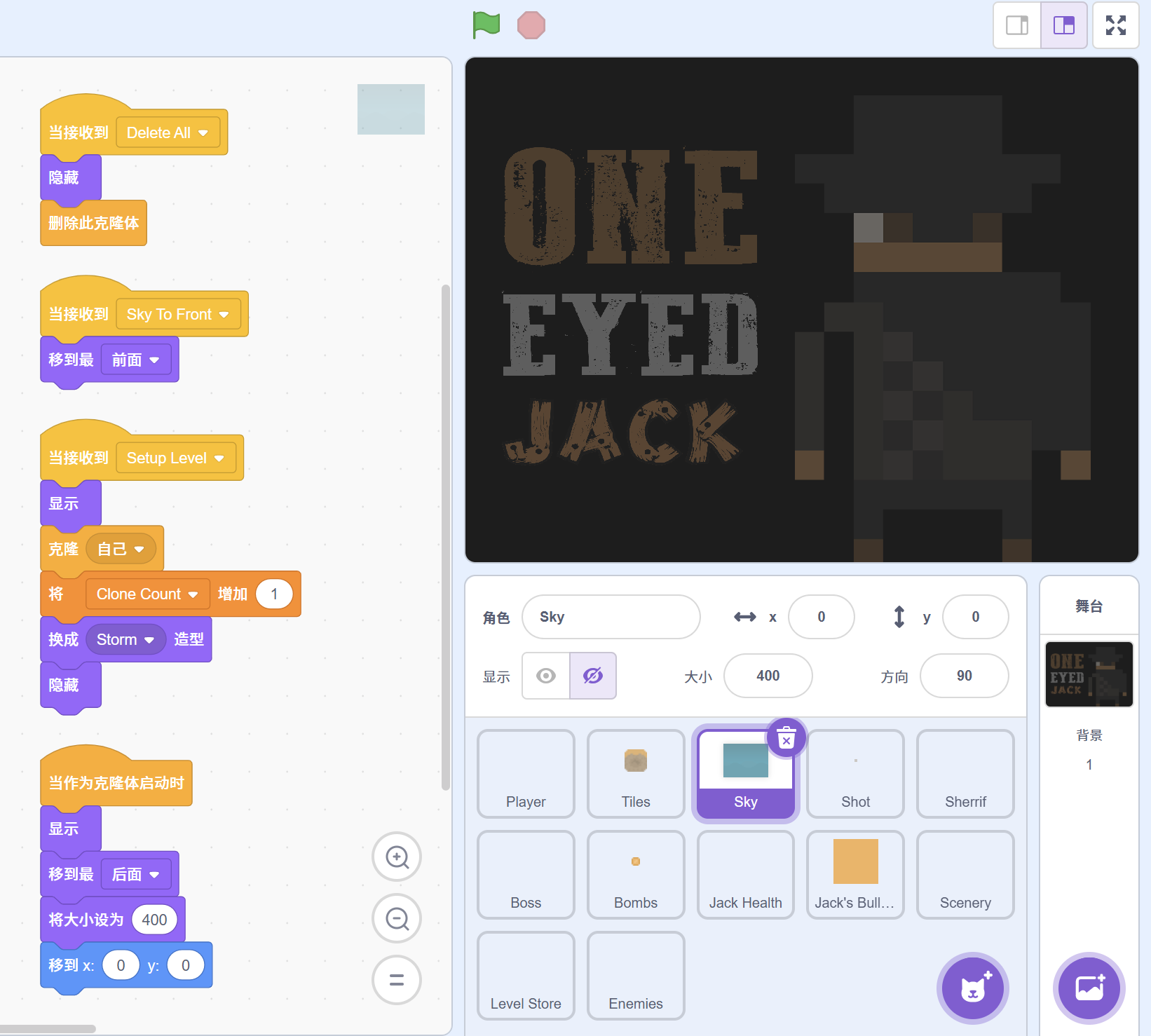Zoom out of the code workspace

click(397, 918)
